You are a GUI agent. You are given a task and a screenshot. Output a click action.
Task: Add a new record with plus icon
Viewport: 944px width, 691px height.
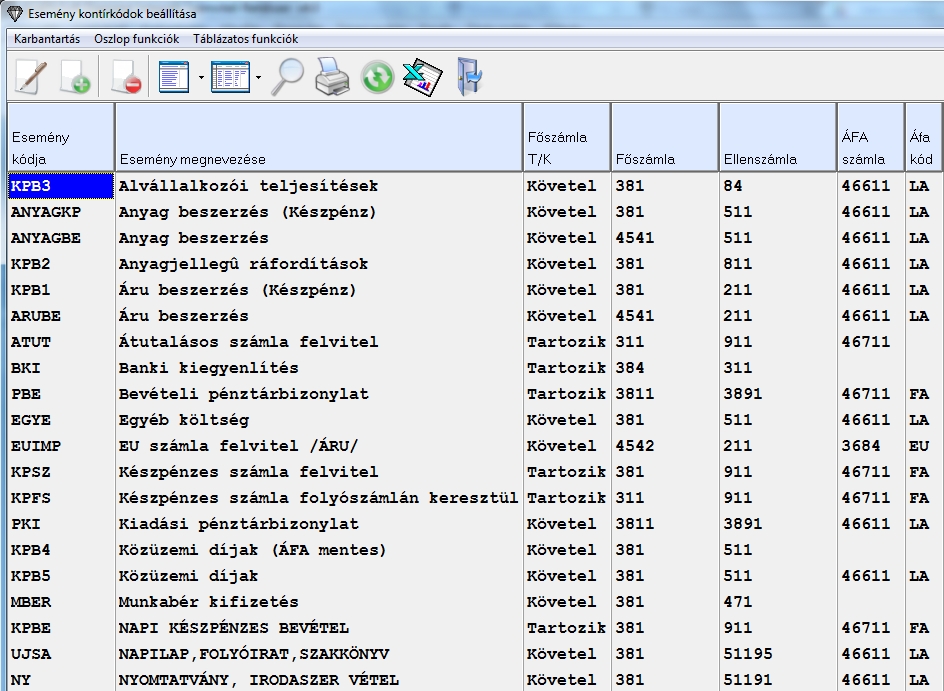(75, 77)
